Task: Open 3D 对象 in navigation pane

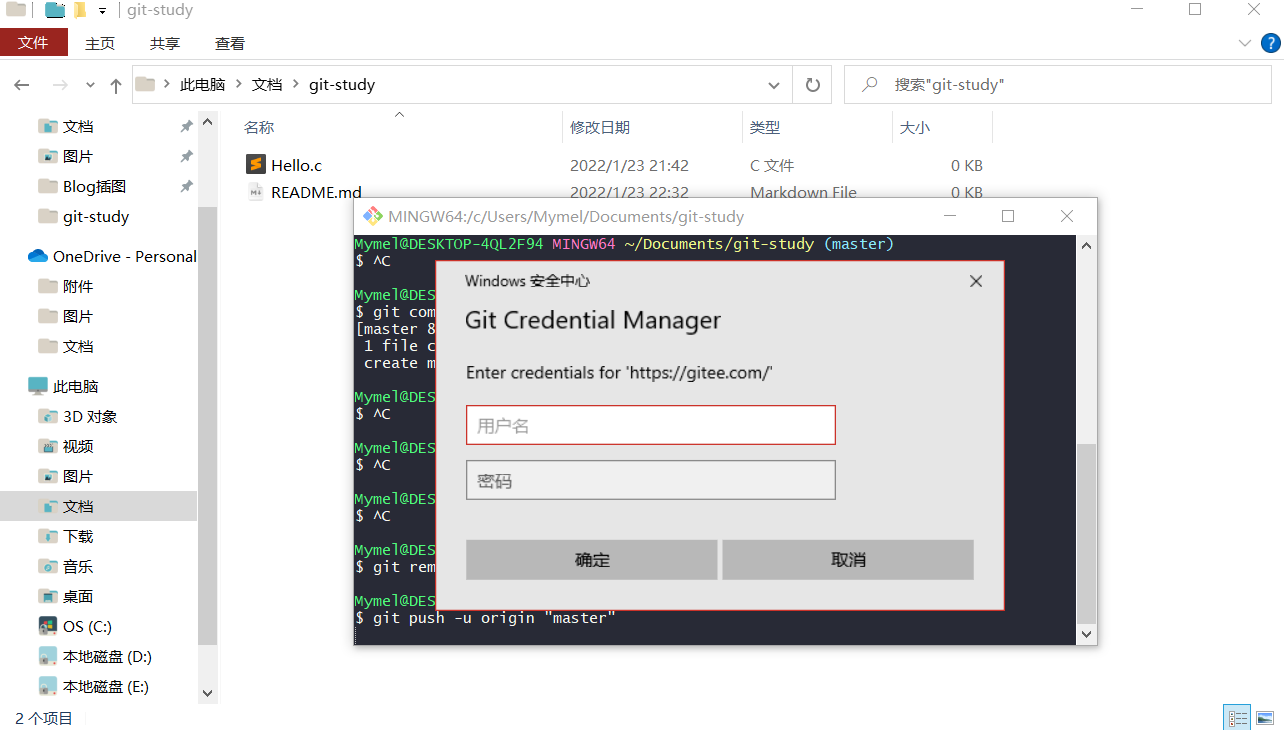Action: 90,416
